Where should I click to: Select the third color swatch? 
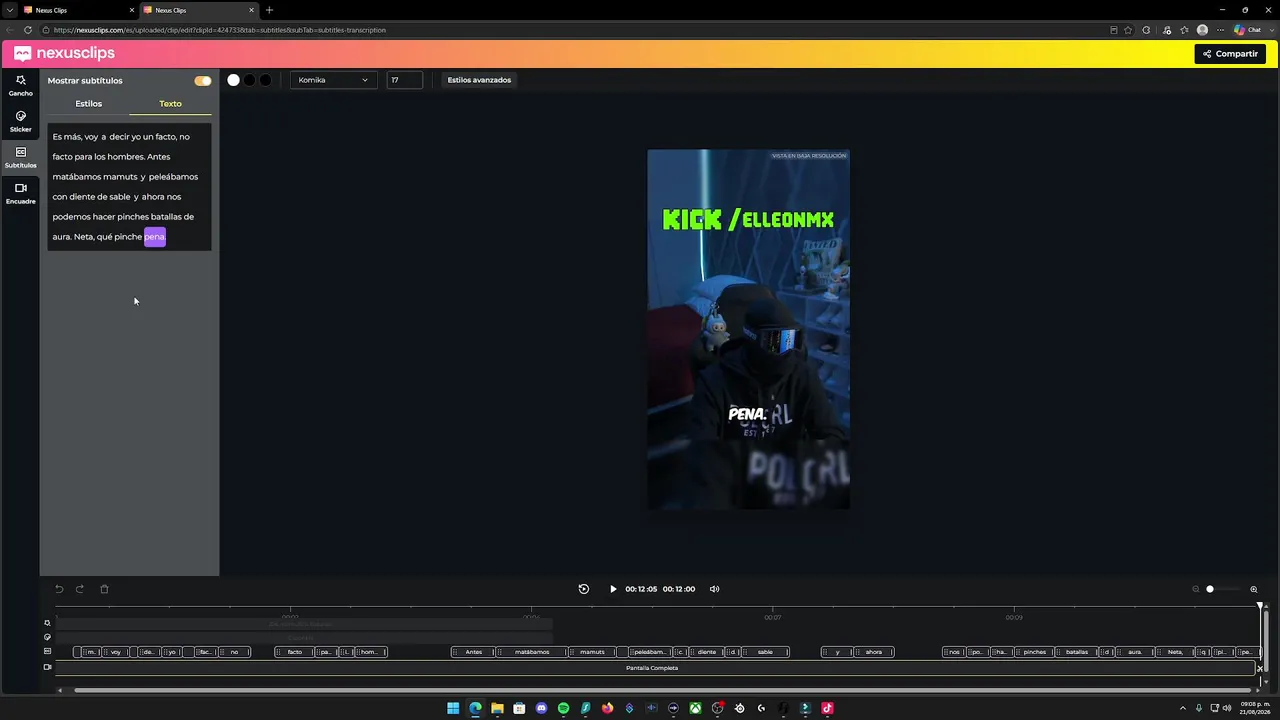click(265, 80)
